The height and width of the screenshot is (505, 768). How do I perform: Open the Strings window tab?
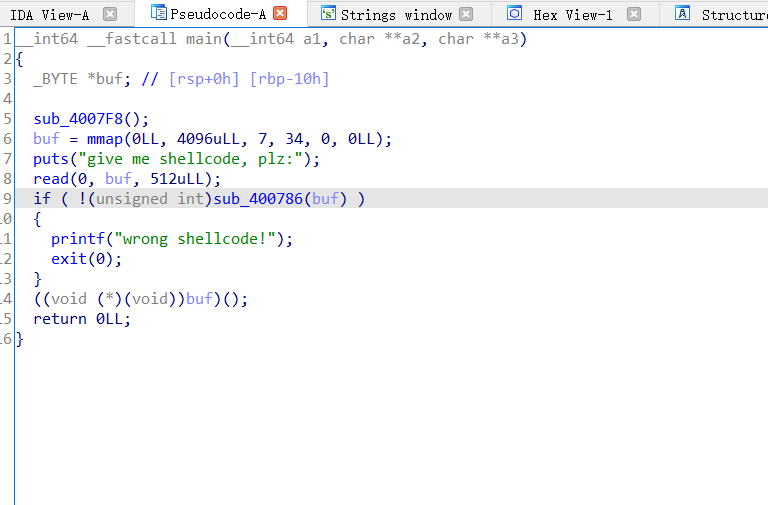pyautogui.click(x=396, y=15)
